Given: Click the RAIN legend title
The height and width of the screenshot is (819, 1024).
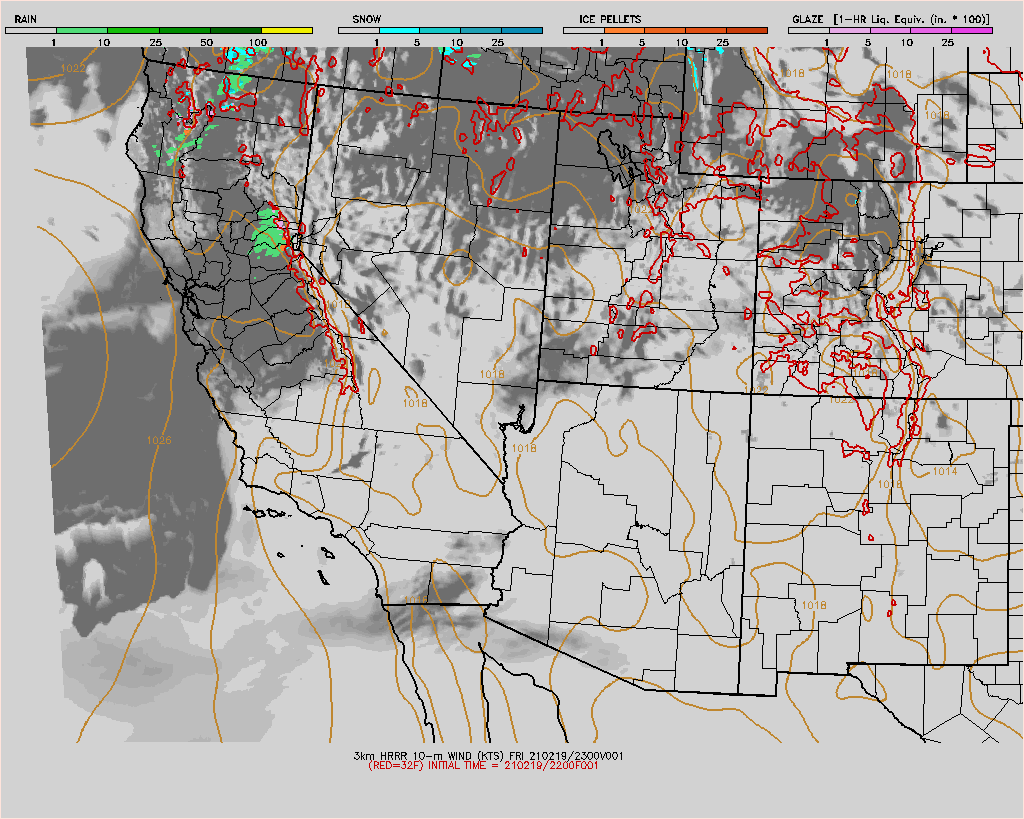Looking at the screenshot, I should tap(25, 19).
